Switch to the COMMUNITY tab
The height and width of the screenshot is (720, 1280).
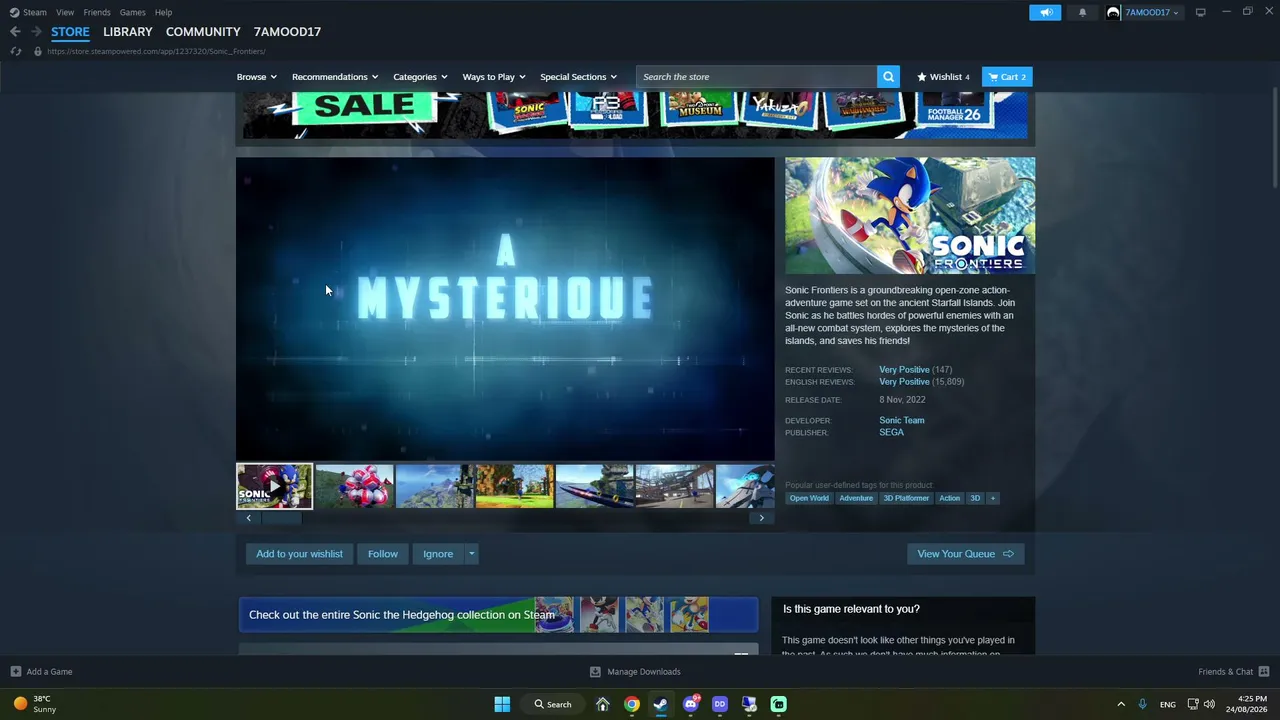(x=203, y=32)
